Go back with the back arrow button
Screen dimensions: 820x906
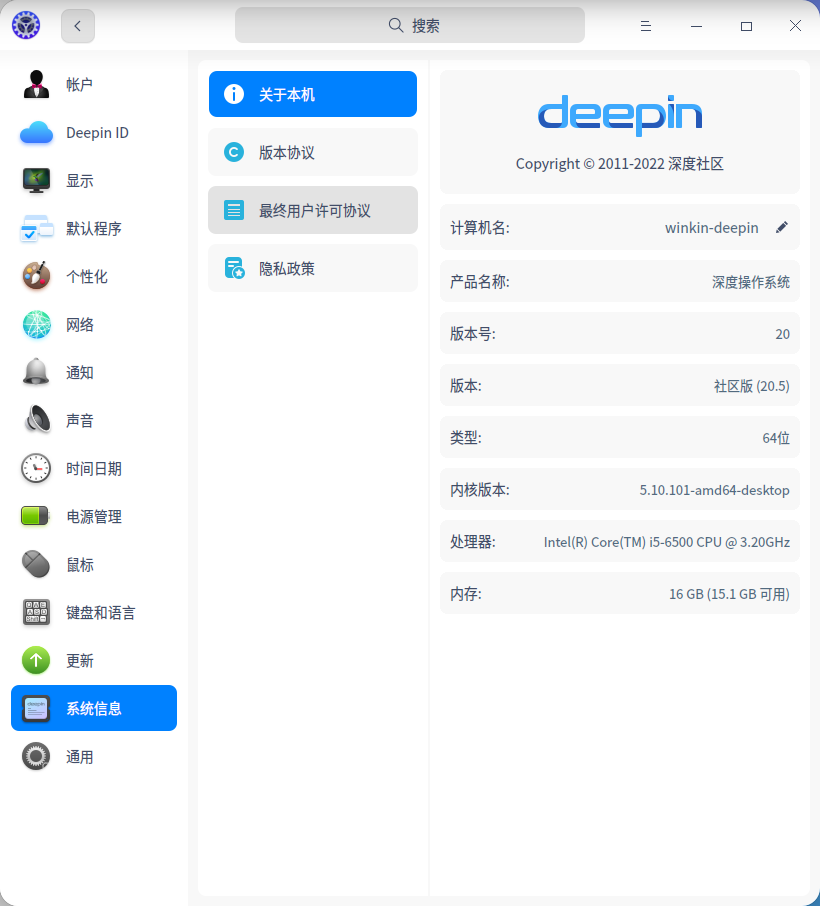[x=78, y=26]
